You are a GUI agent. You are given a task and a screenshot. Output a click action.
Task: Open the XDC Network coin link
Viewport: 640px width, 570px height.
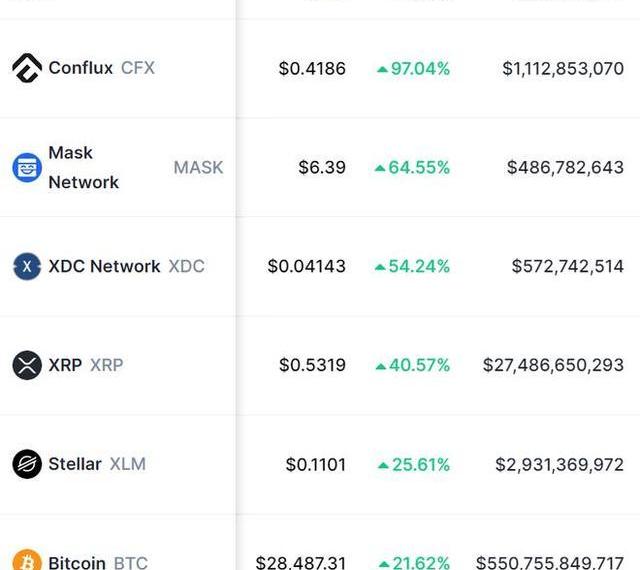[104, 266]
